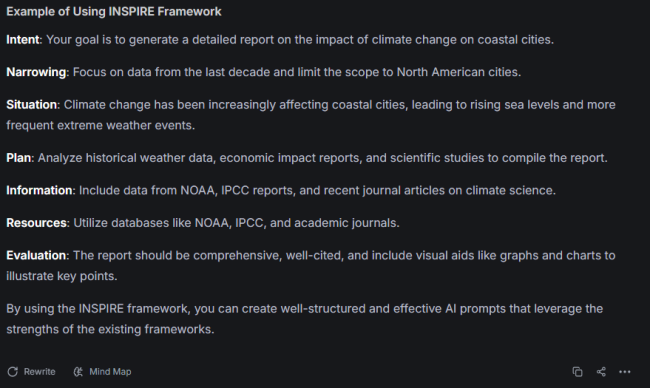This screenshot has height=388, width=650.
Task: Click the Mind Map button label
Action: coord(110,372)
